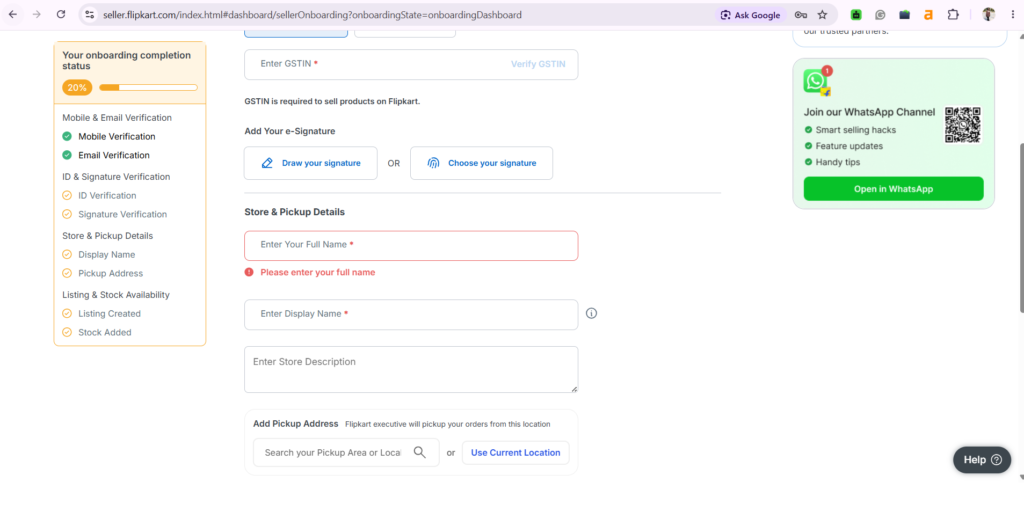Click the WhatsApp channel QR code
1024x519 pixels.
(963, 125)
